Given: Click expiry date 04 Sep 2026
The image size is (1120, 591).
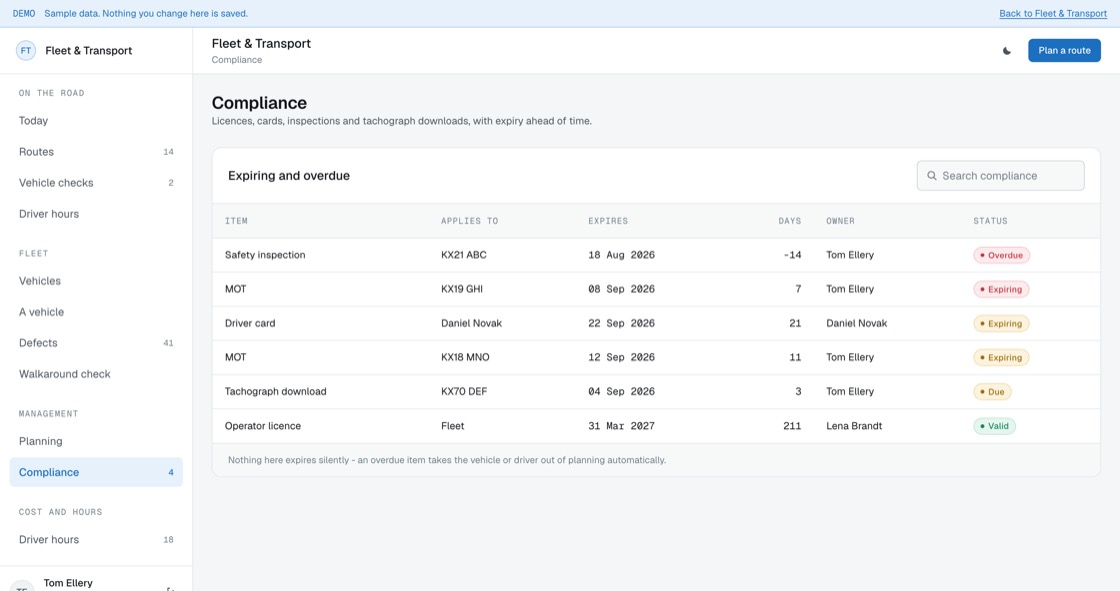Looking at the screenshot, I should (x=621, y=392).
